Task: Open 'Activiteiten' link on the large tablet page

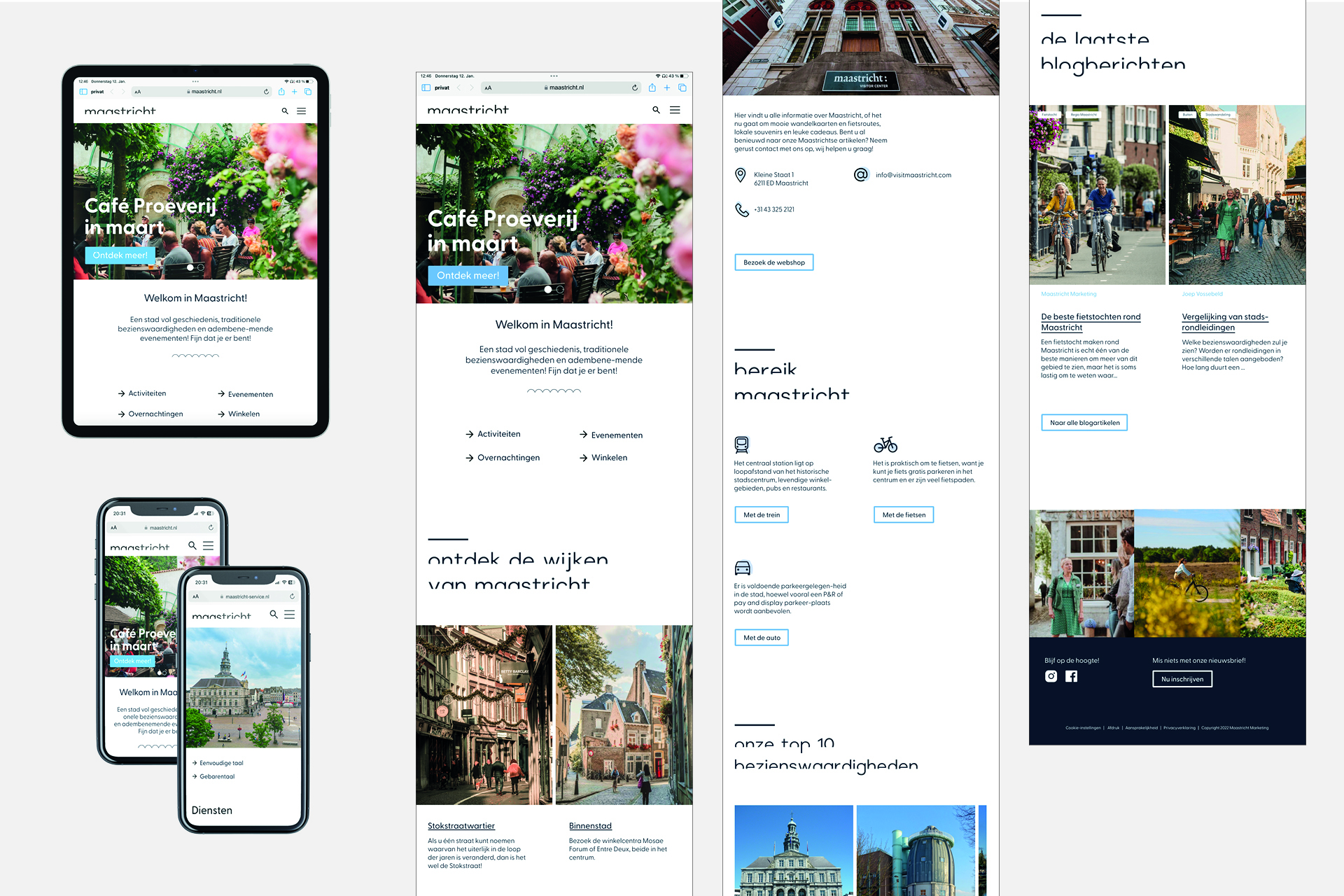Action: coord(493,434)
